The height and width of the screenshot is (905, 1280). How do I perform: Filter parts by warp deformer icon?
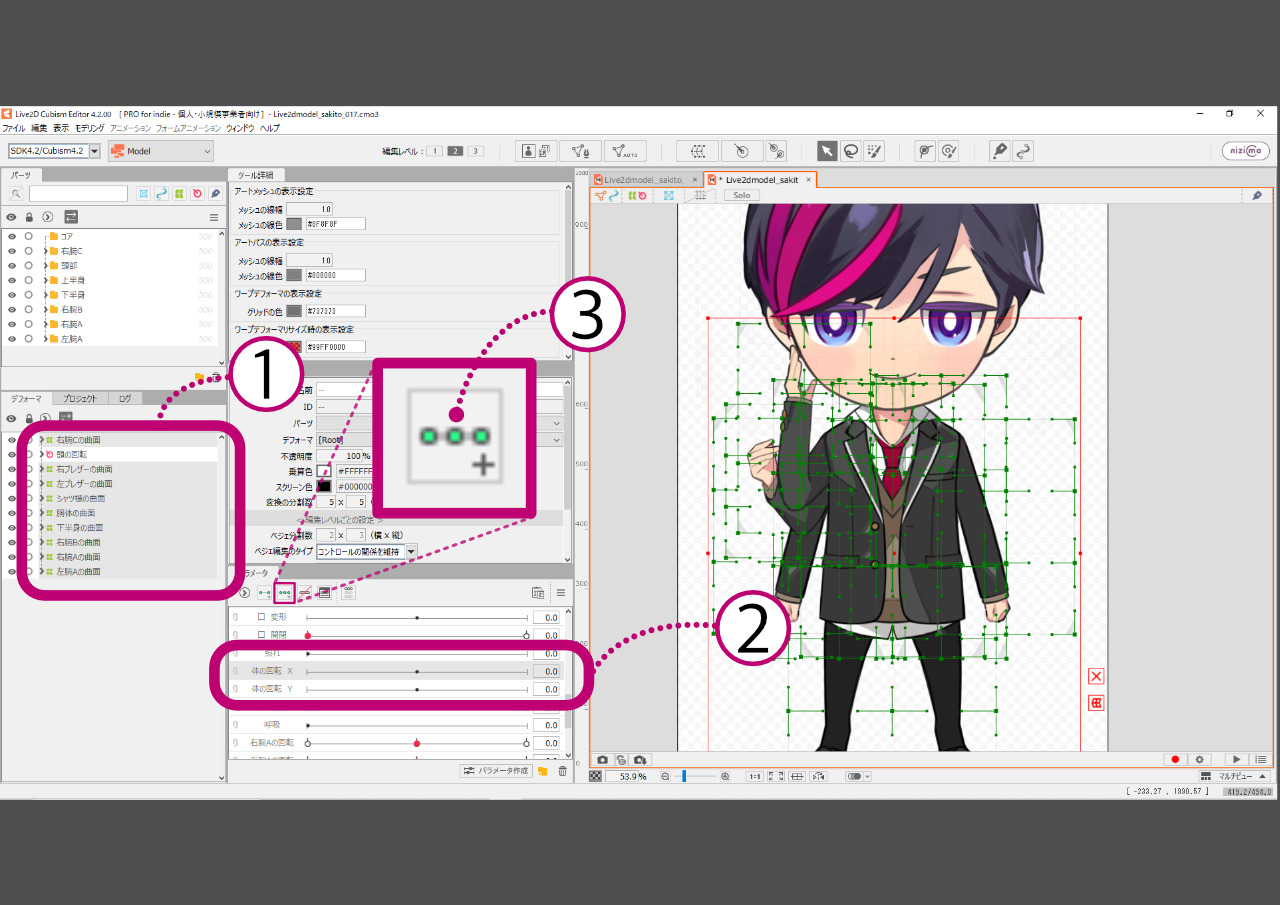click(179, 194)
